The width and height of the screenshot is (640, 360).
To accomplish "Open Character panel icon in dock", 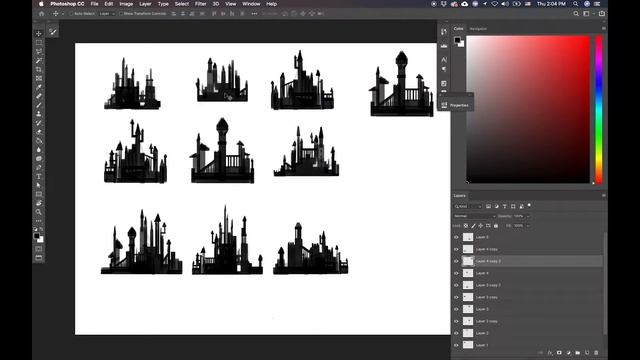I will 444,60.
